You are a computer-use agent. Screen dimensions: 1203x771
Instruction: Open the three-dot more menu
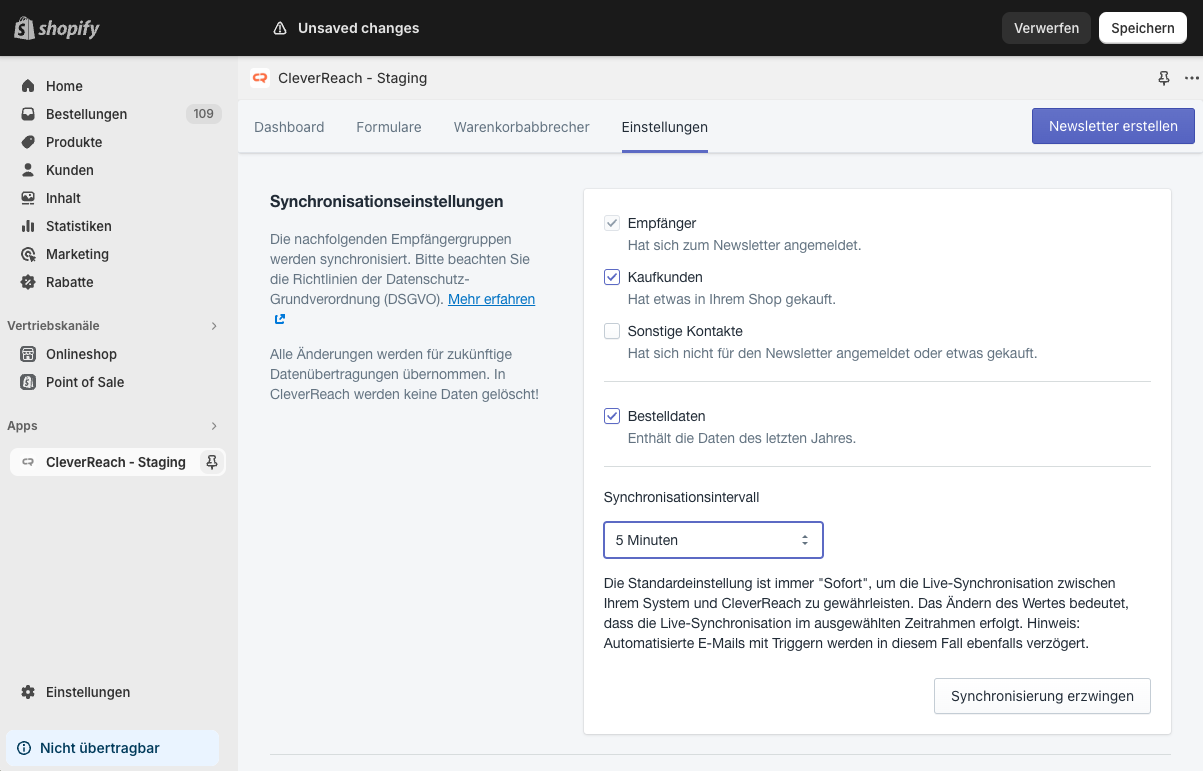[x=1191, y=78]
